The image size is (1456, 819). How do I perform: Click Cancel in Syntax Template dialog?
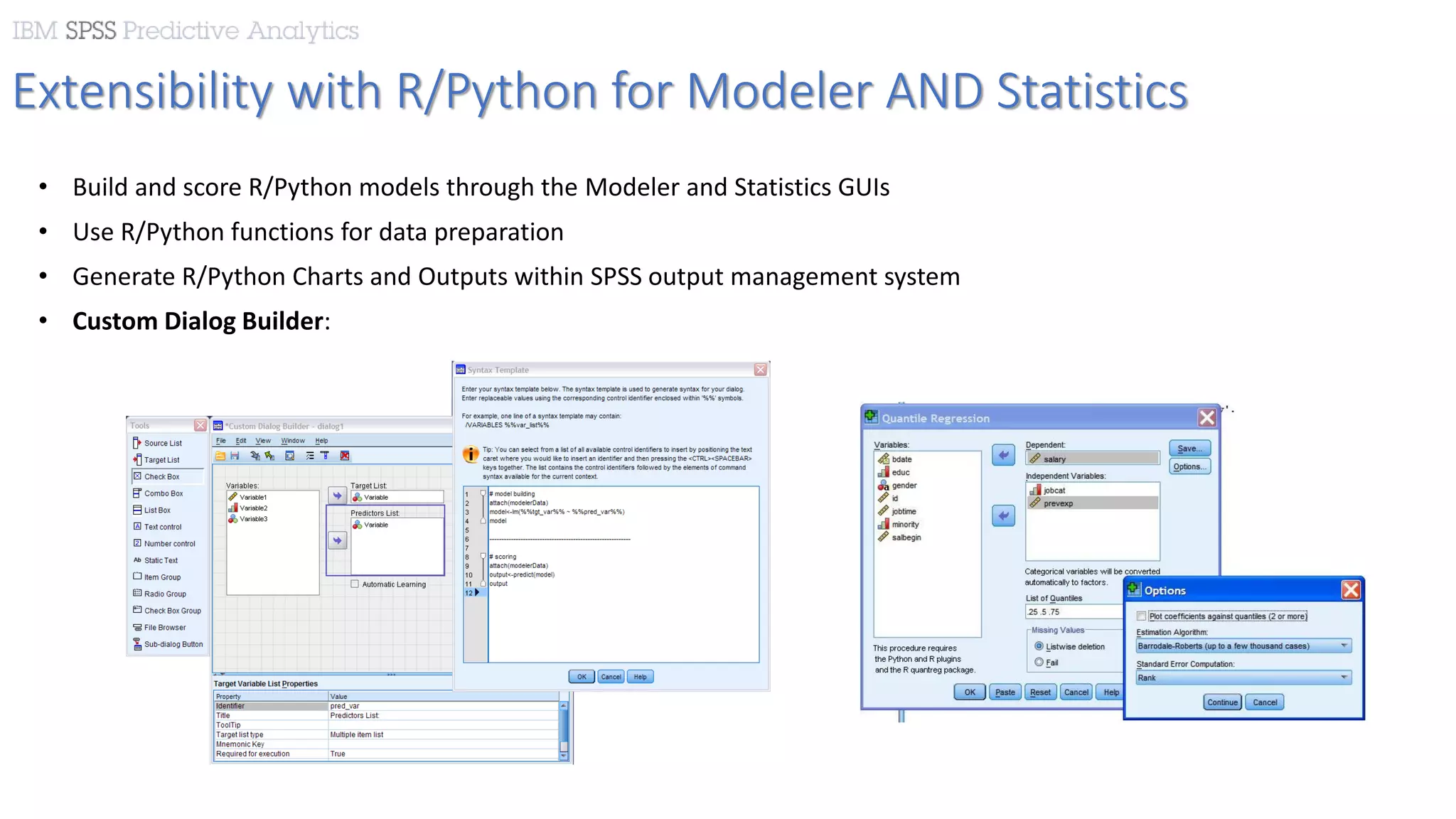pyautogui.click(x=611, y=677)
